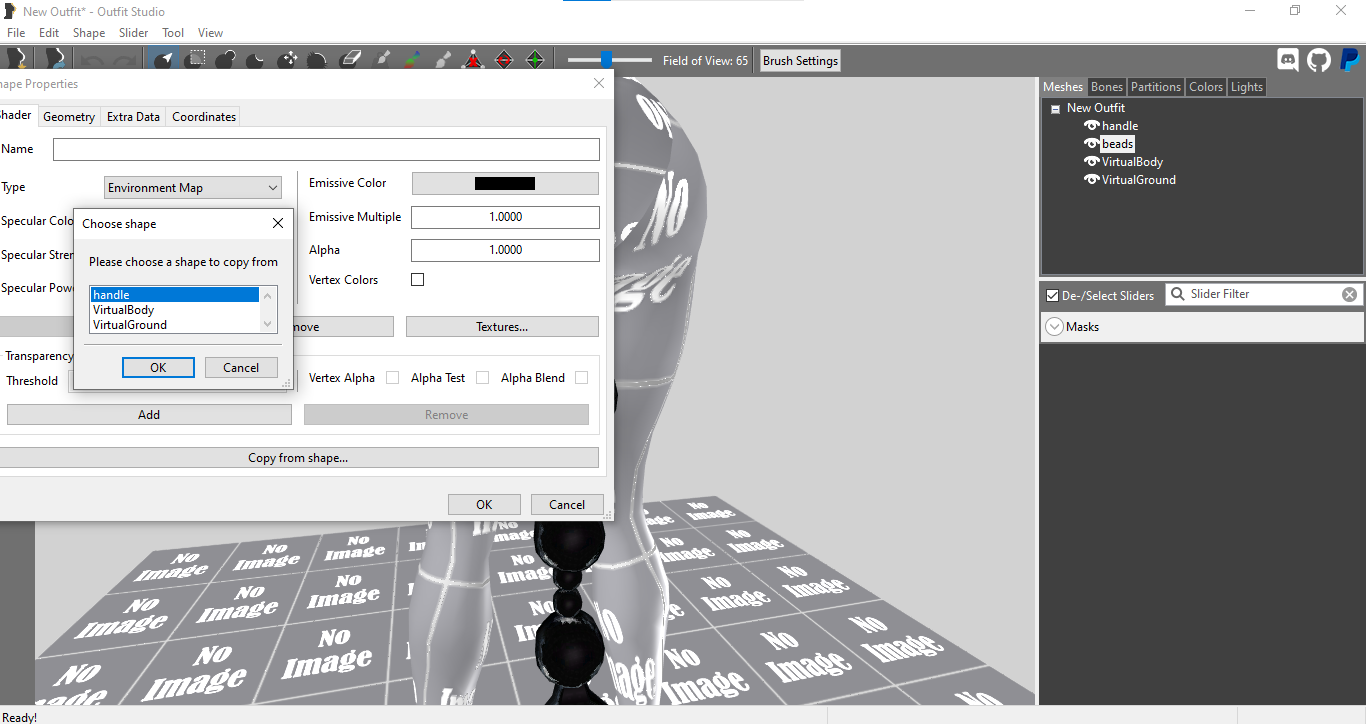Collapse the New Outfit tree node
The width and height of the screenshot is (1366, 724).
pos(1055,109)
